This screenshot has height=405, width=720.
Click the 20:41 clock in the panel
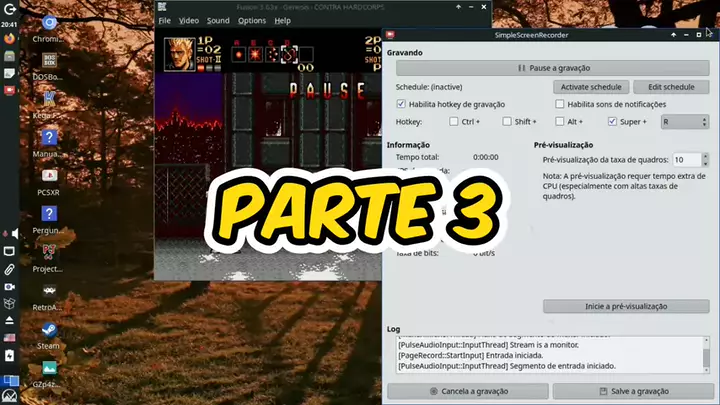(x=9, y=25)
